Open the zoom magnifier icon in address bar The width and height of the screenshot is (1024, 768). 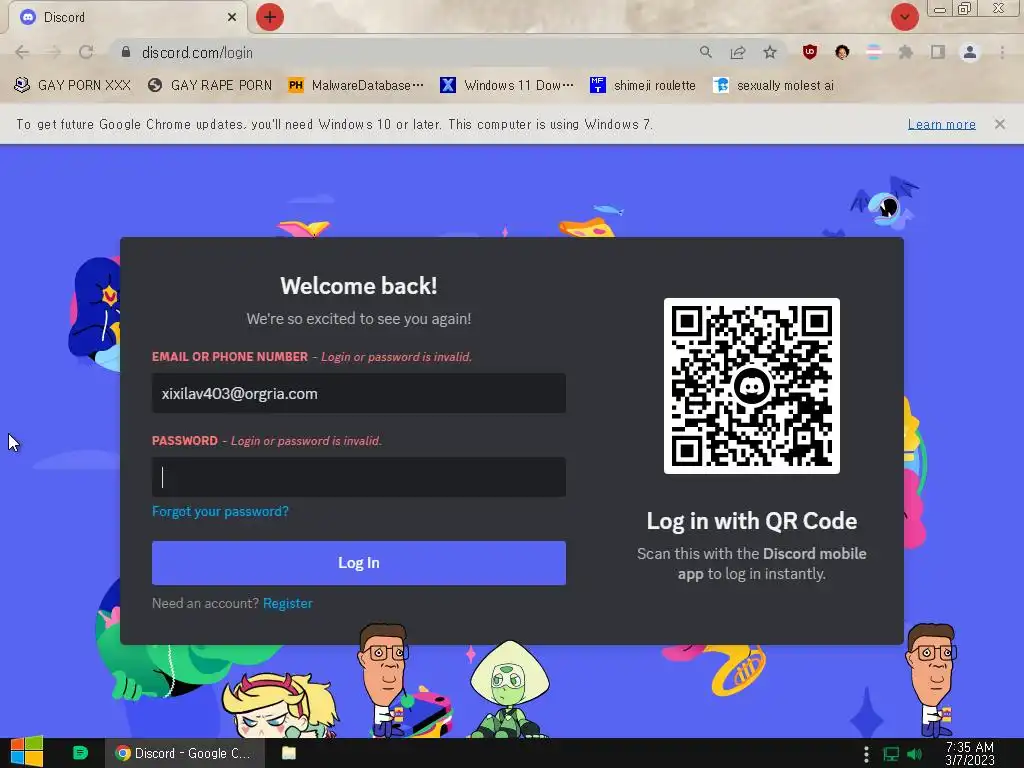click(705, 52)
